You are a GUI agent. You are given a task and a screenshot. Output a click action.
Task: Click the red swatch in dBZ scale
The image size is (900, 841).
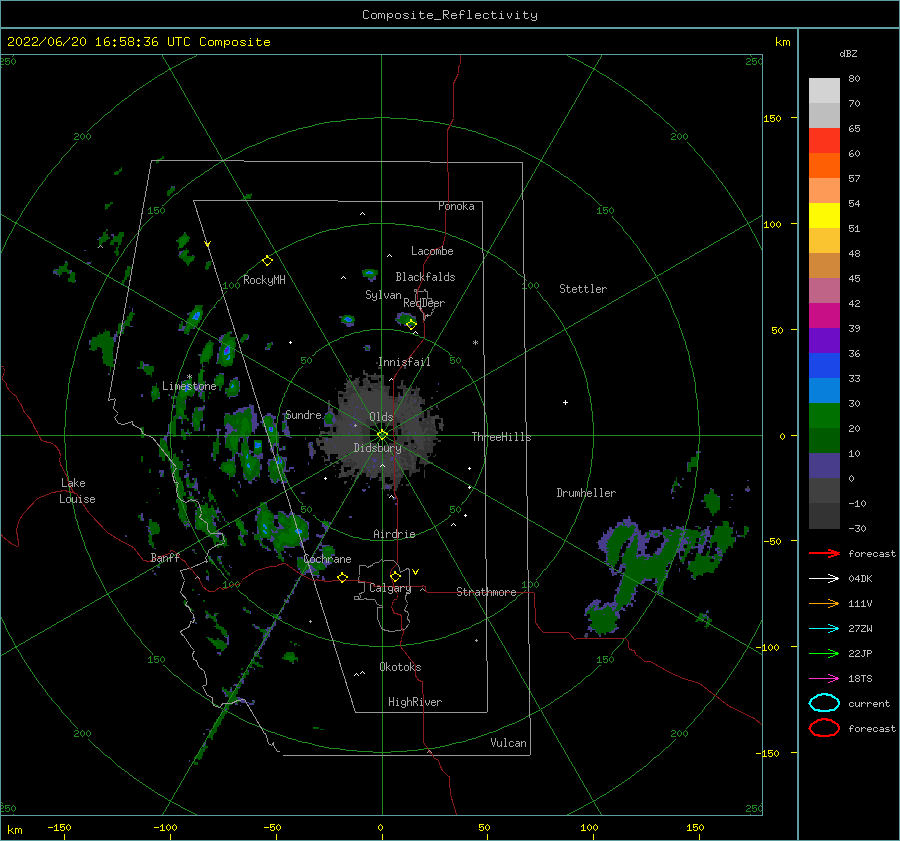[824, 141]
